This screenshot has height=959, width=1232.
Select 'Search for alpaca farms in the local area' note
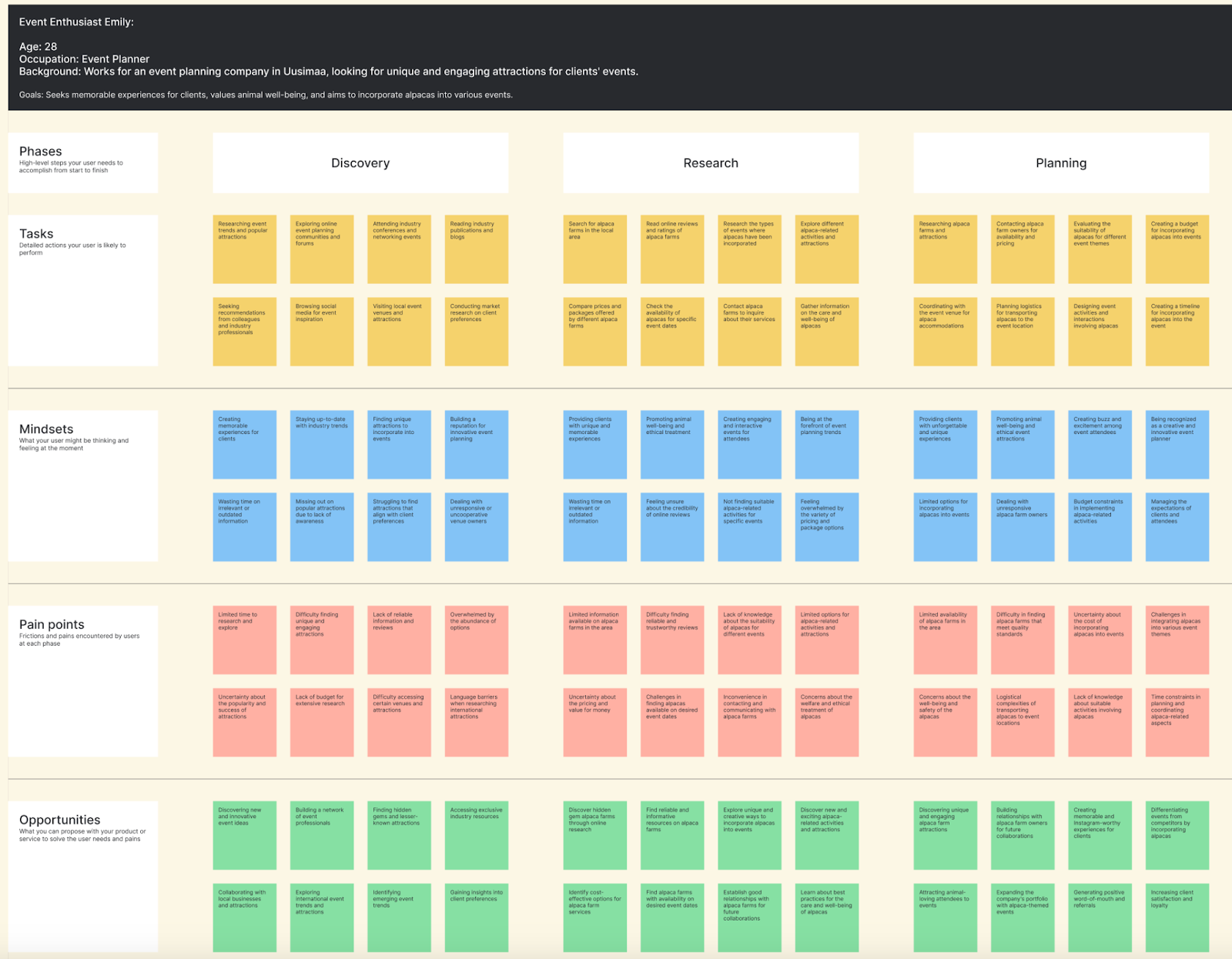595,249
